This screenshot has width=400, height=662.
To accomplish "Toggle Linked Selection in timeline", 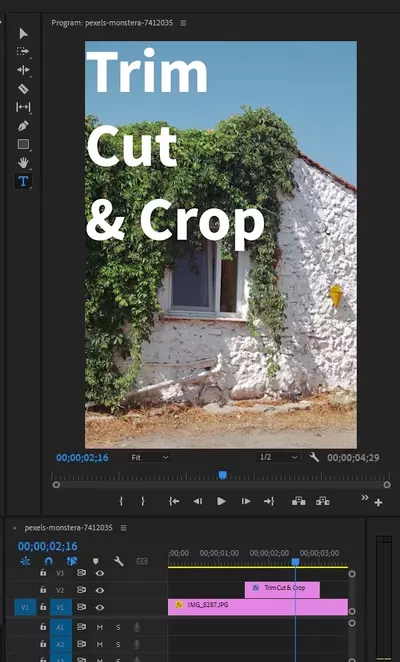I will coord(72,561).
